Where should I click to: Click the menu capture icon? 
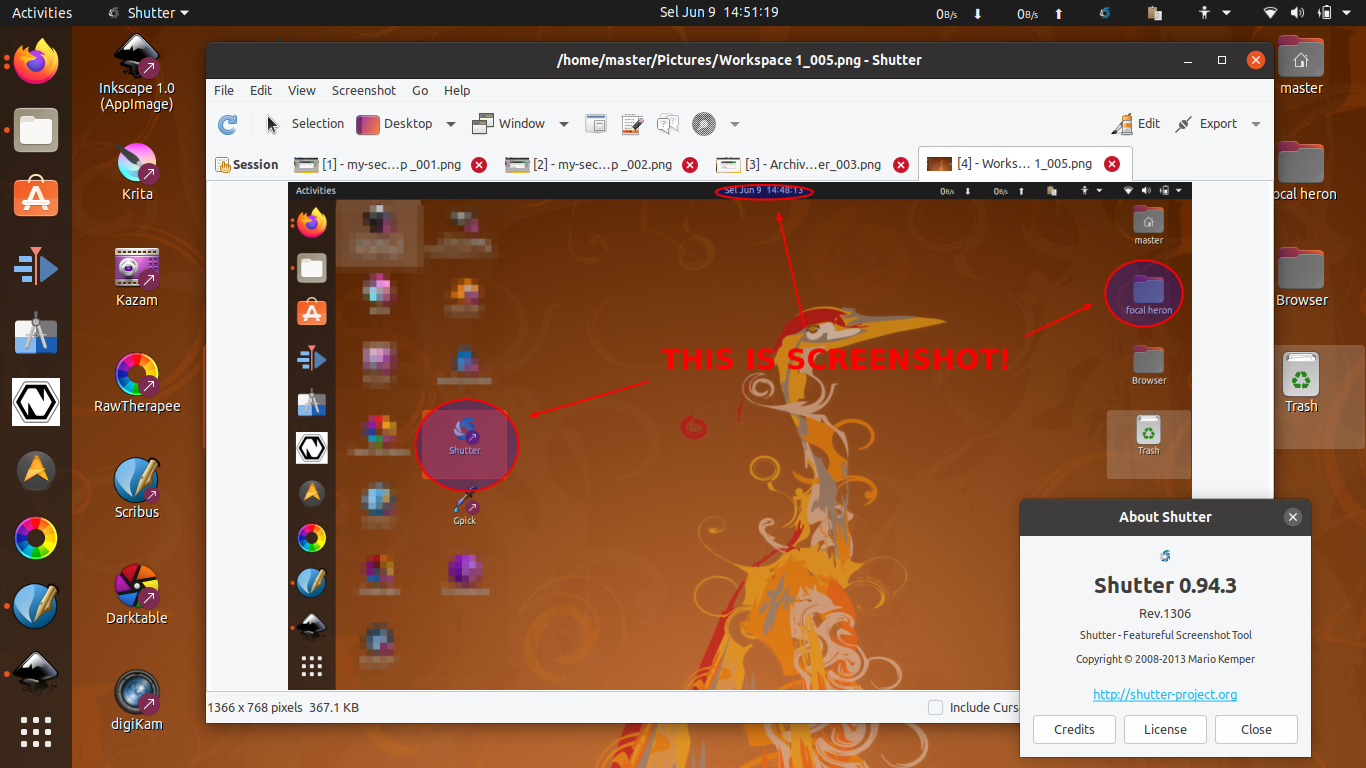[x=632, y=124]
